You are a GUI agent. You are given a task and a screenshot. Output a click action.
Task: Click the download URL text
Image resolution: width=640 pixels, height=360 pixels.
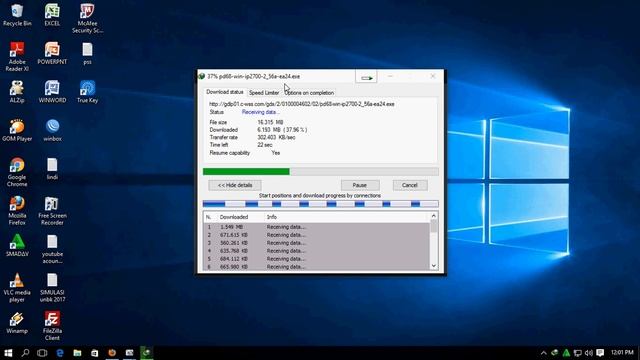[302, 104]
